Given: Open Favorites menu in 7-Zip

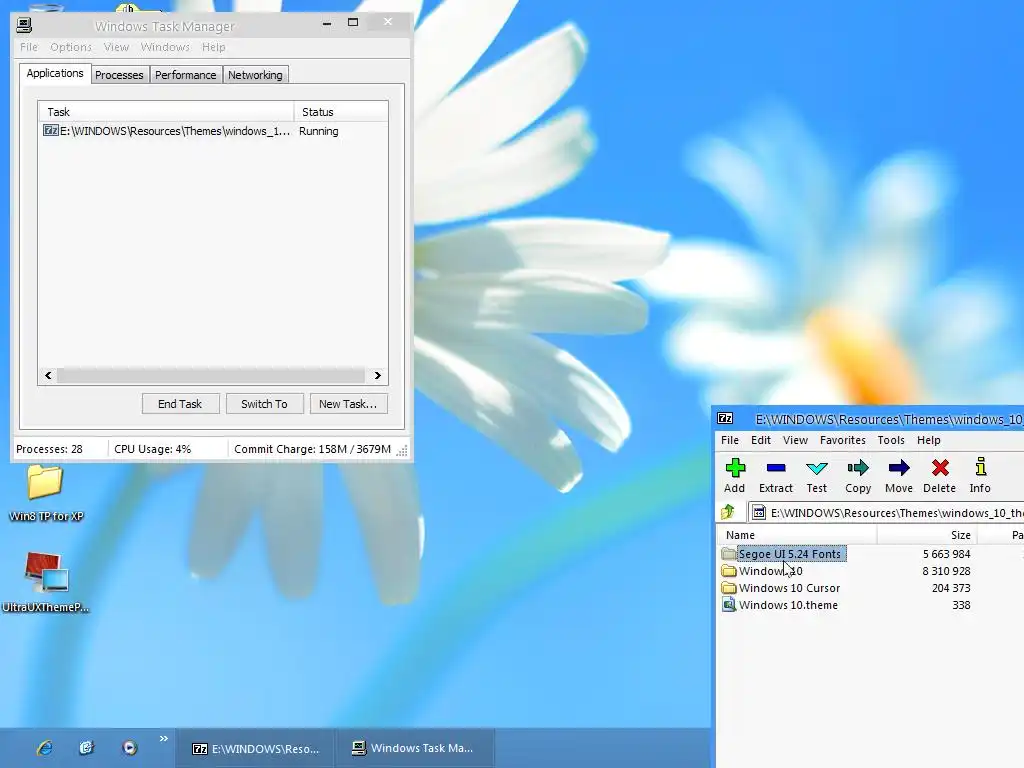Looking at the screenshot, I should (x=842, y=440).
